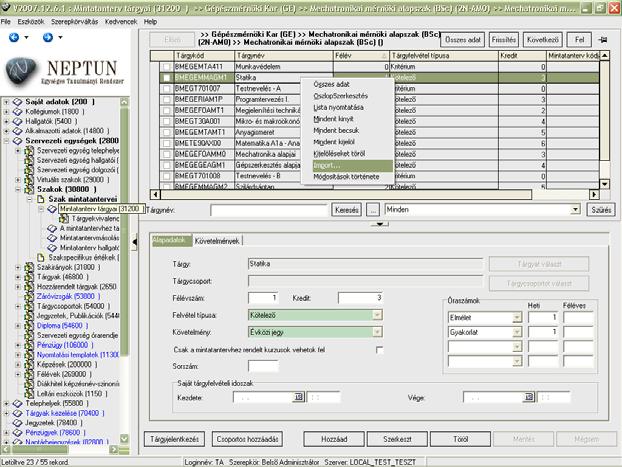The width and height of the screenshot is (622, 467).
Task: Open calendar picker for Vége date
Action: coord(528,397)
